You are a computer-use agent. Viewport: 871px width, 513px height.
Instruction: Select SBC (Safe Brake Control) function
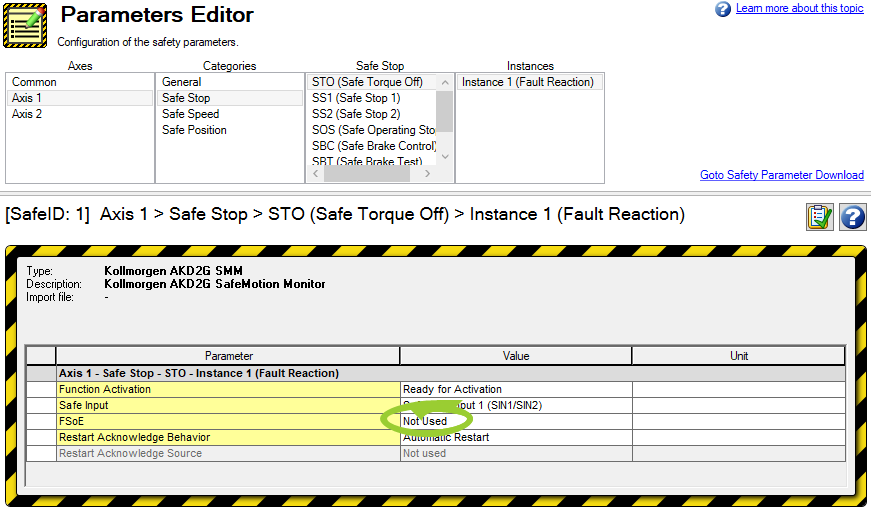click(x=372, y=147)
